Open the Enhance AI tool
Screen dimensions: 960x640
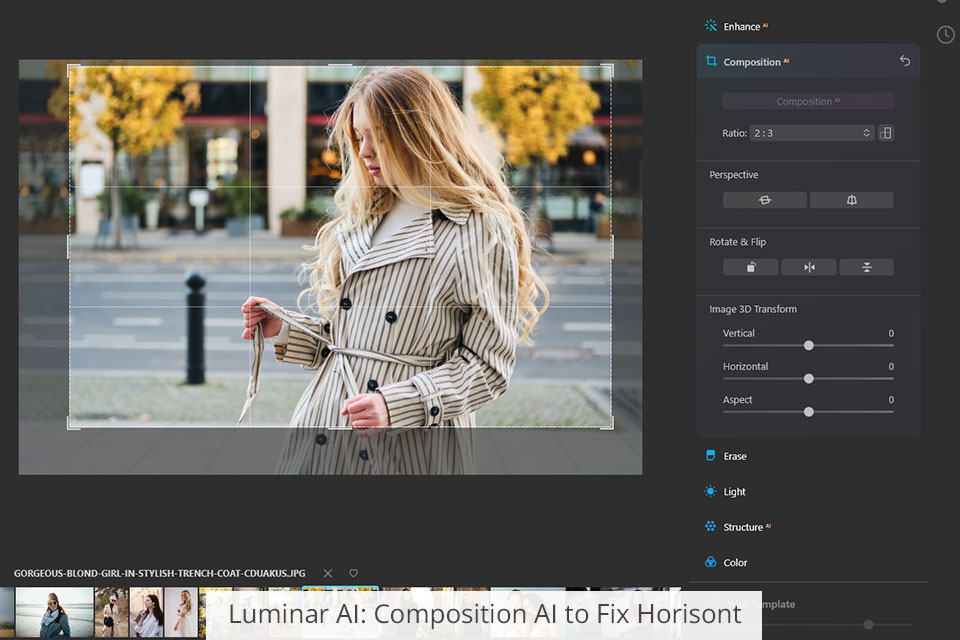click(x=745, y=26)
